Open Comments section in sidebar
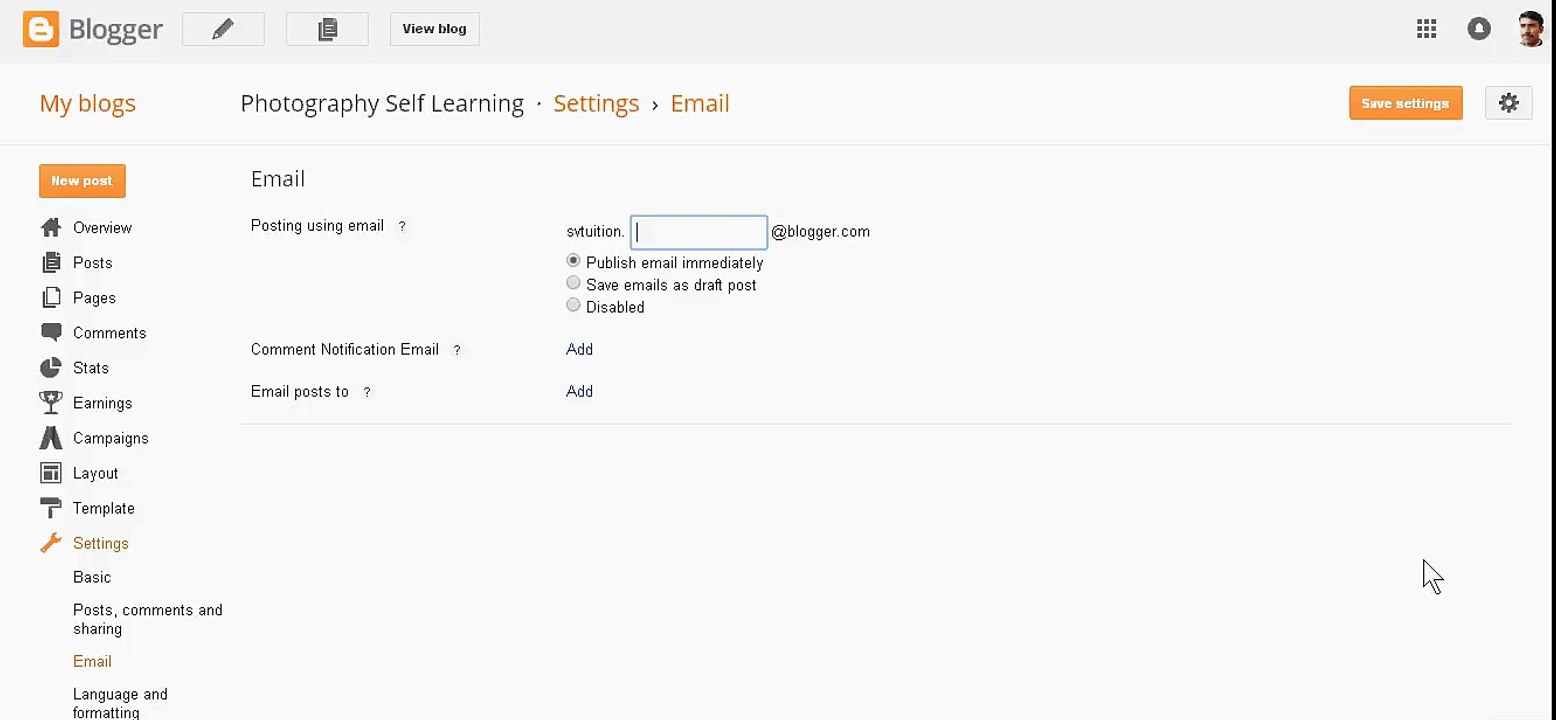The height and width of the screenshot is (720, 1556). (109, 333)
